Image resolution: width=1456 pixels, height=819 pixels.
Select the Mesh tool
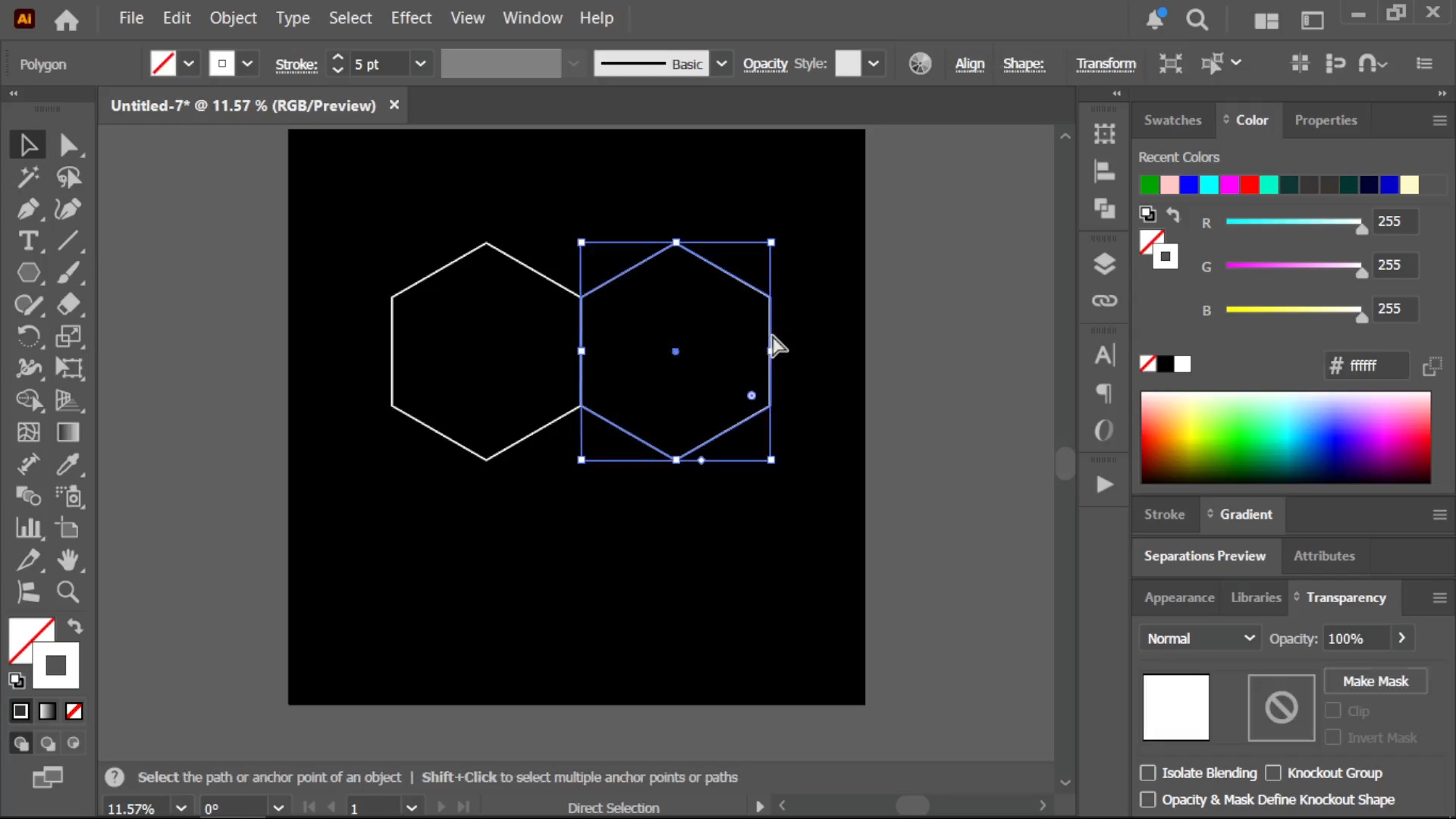pyautogui.click(x=28, y=432)
